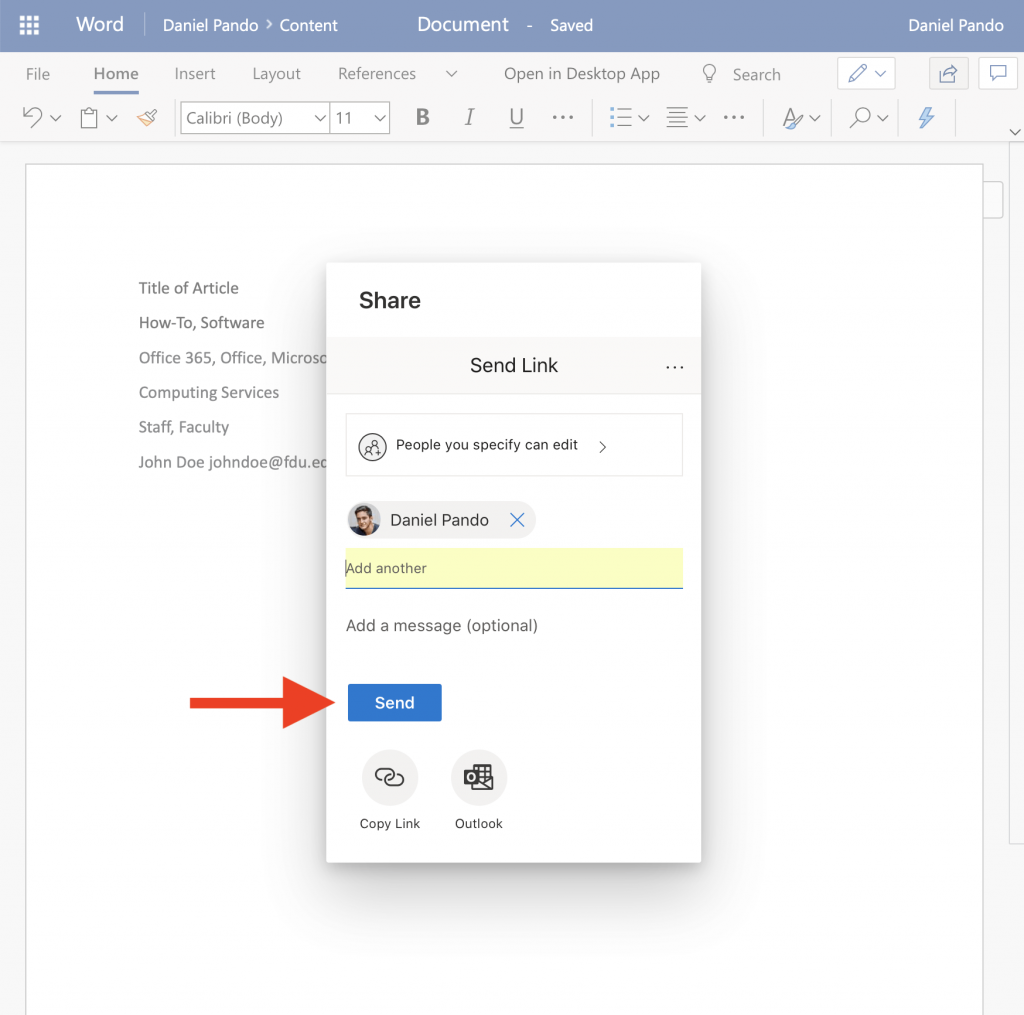This screenshot has height=1015, width=1024.
Task: Expand the alignment options arrow
Action: [x=700, y=118]
